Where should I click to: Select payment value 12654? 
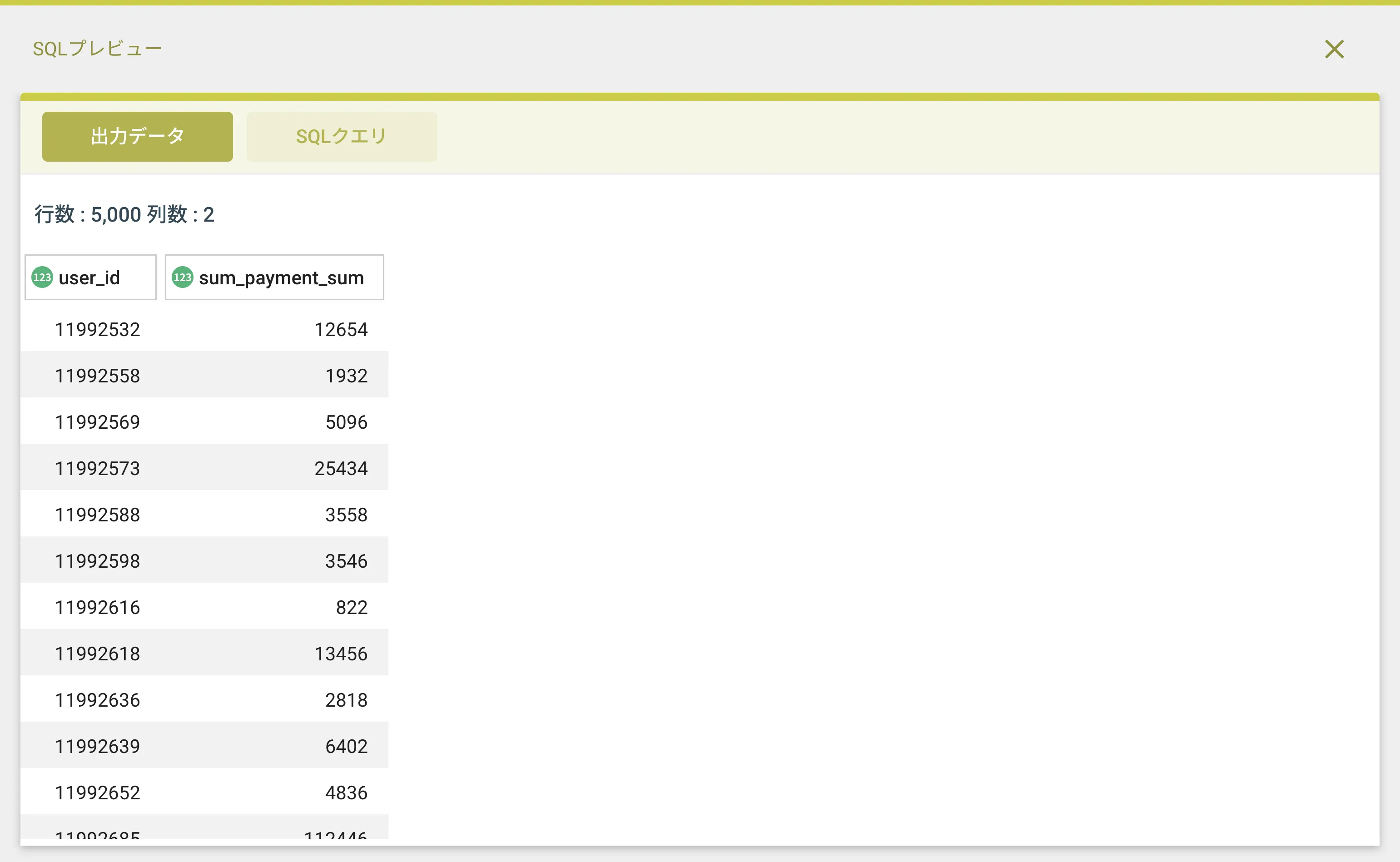pyautogui.click(x=341, y=330)
